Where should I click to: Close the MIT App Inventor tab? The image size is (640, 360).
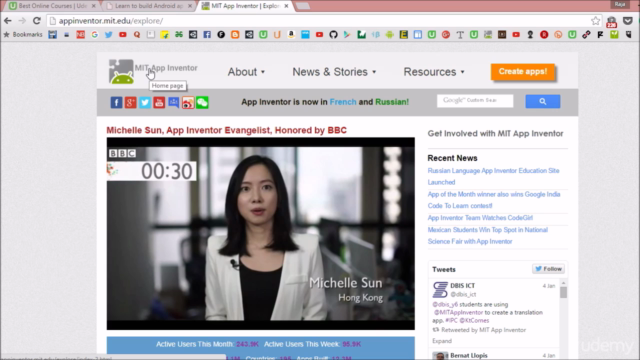(x=286, y=6)
